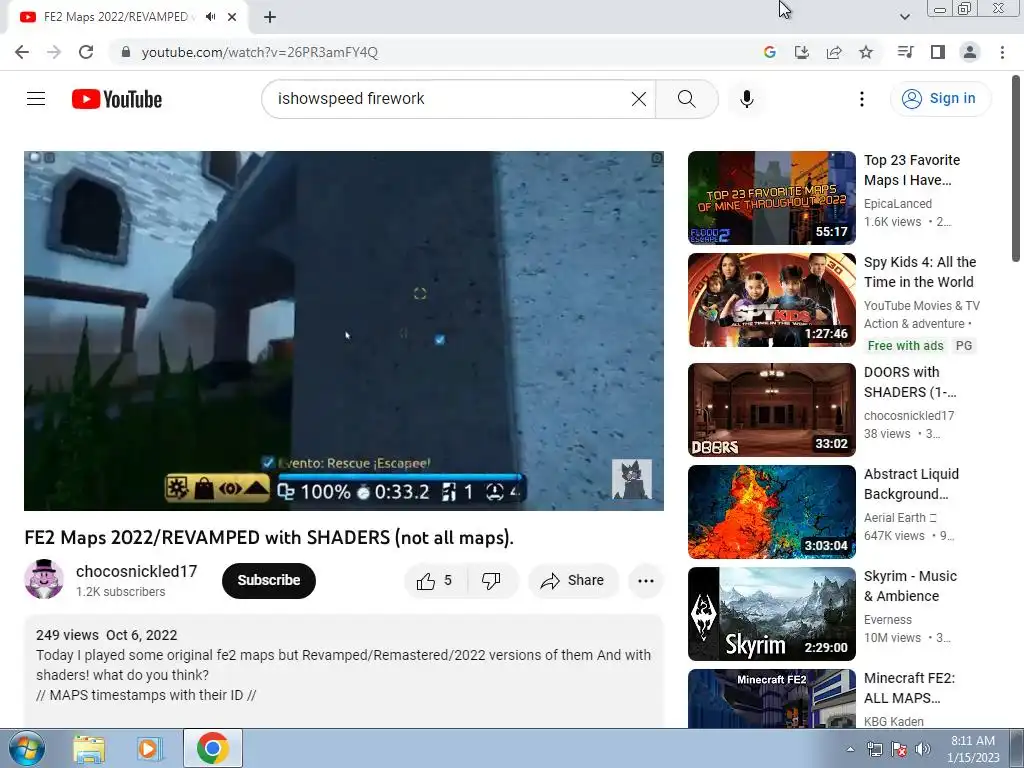Open Spy Kids 4 movie thumbnail

(x=771, y=300)
